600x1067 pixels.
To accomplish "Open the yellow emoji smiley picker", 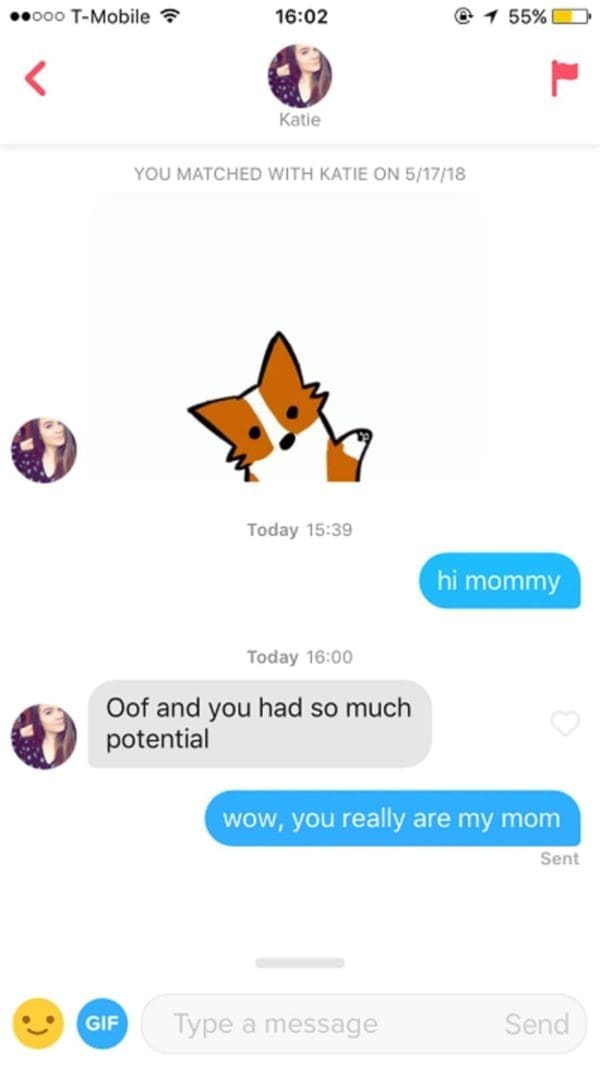I will pos(38,1023).
